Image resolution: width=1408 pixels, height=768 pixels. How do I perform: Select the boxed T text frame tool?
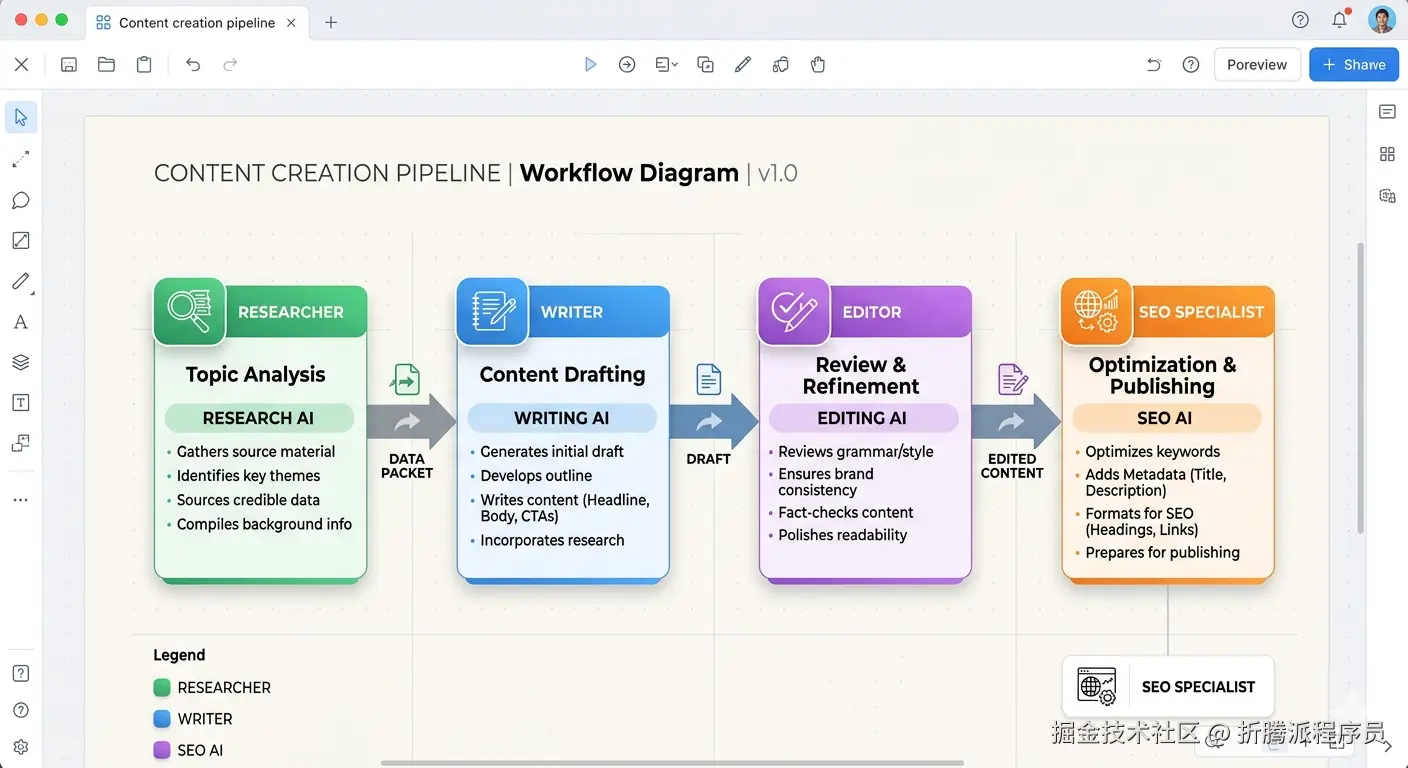coord(21,403)
